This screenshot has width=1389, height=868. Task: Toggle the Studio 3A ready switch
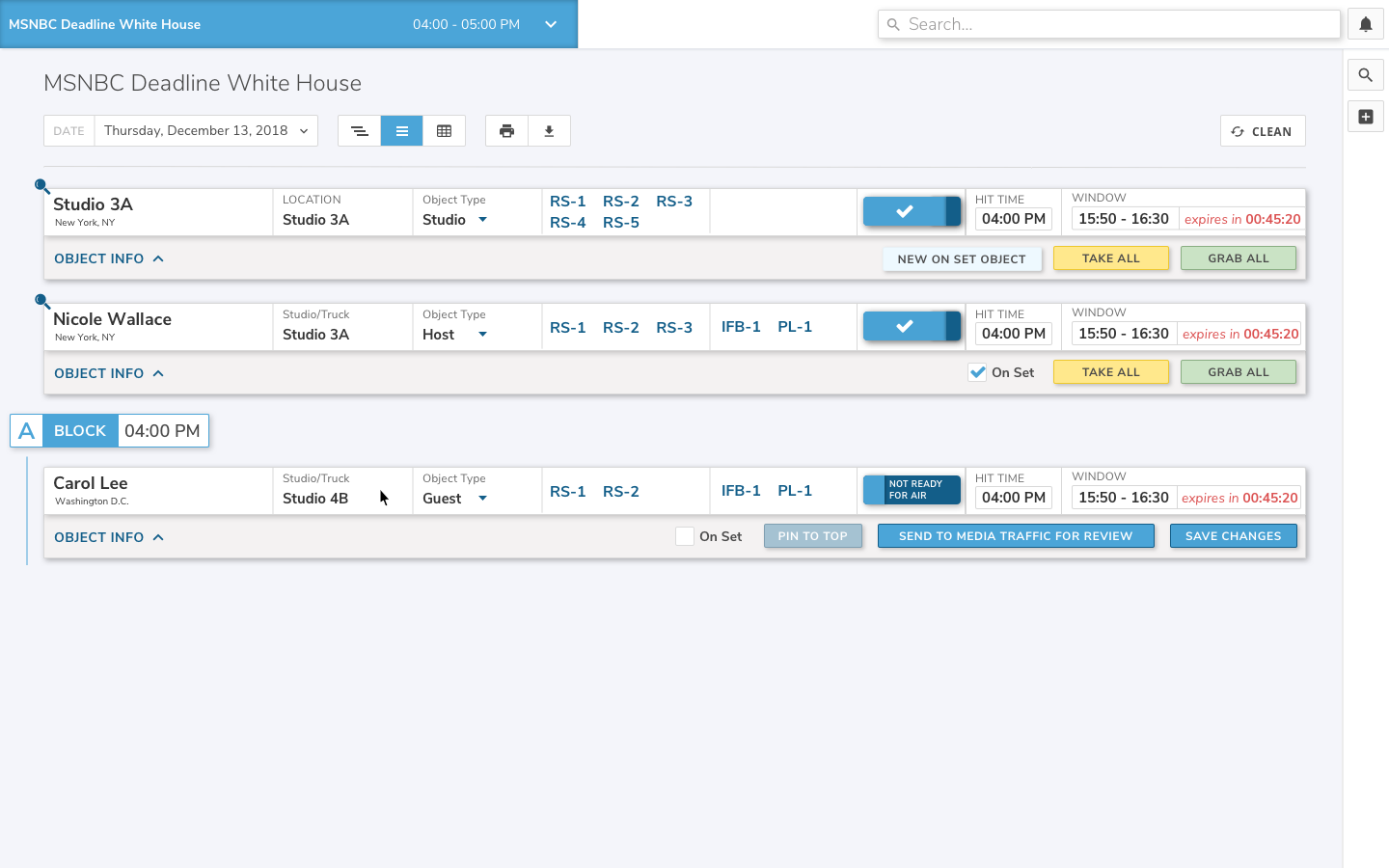tap(912, 211)
